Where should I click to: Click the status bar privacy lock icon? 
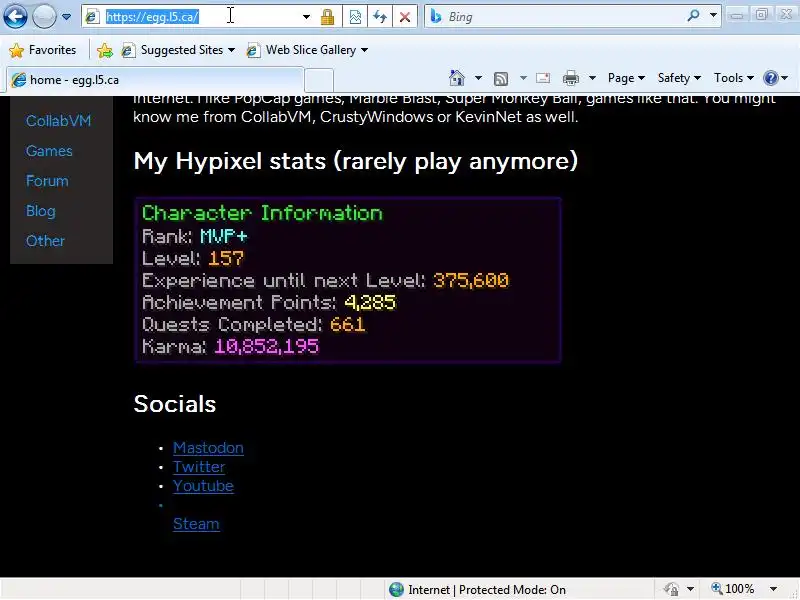672,589
